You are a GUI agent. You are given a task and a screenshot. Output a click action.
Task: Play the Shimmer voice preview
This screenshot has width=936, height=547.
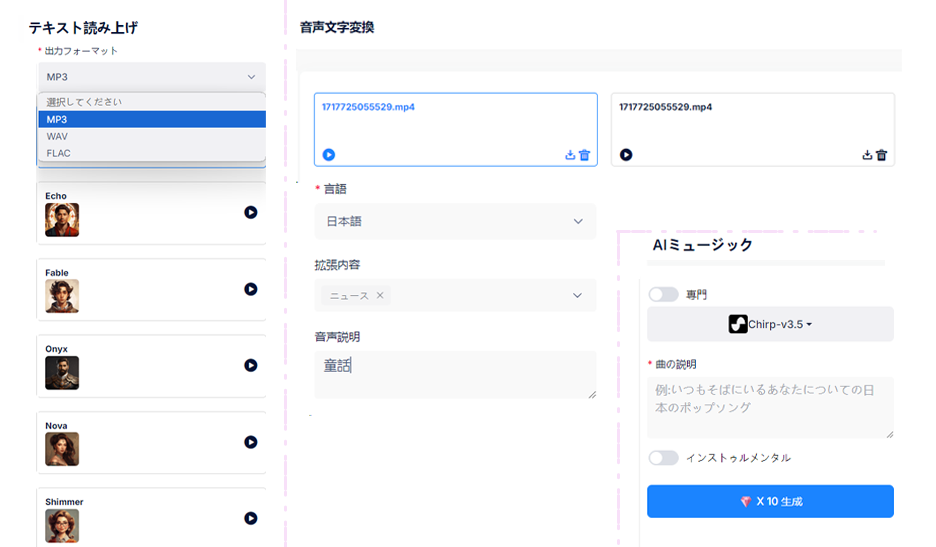coord(251,518)
